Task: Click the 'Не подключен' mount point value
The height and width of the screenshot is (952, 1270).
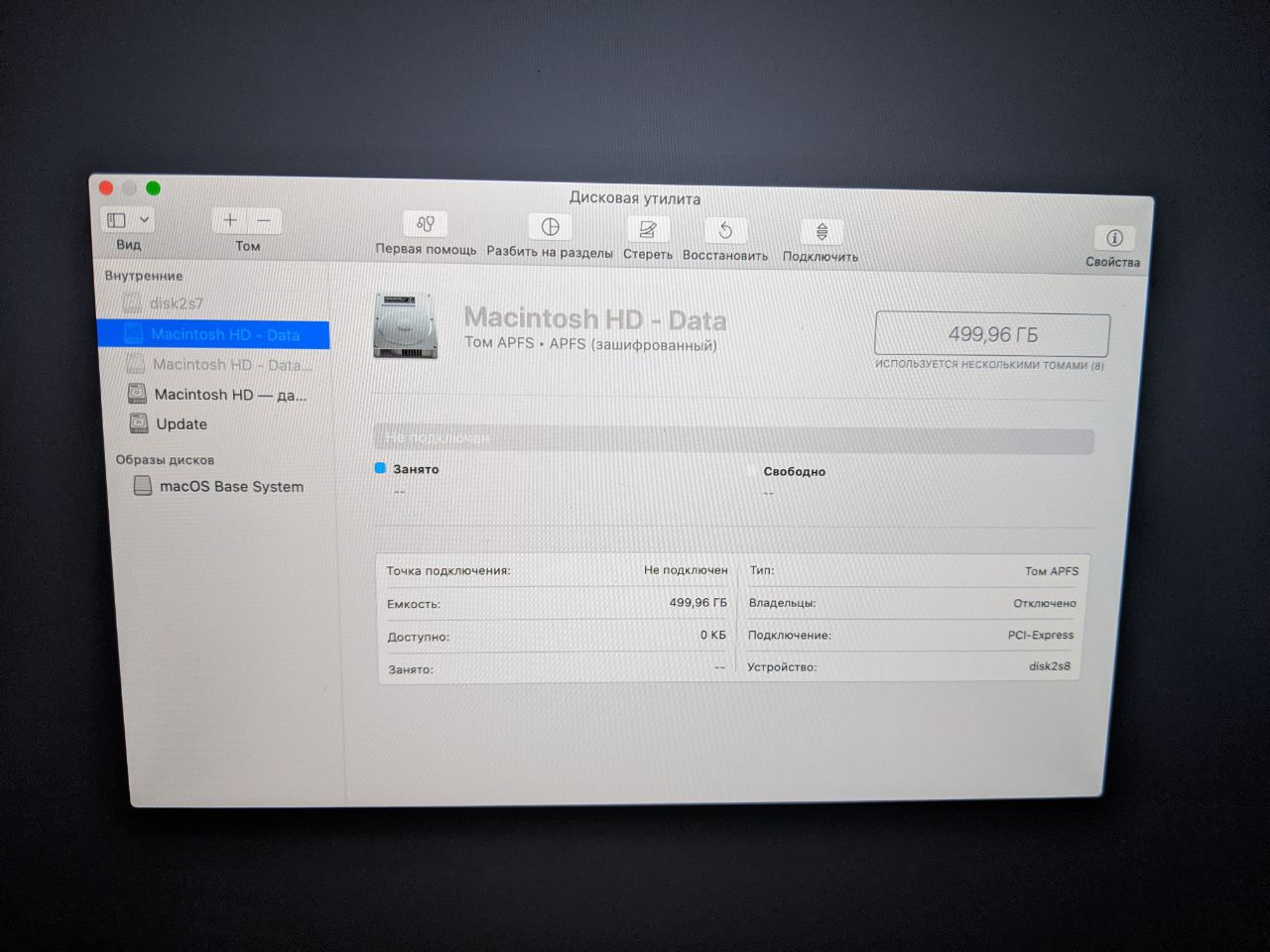Action: coord(686,570)
